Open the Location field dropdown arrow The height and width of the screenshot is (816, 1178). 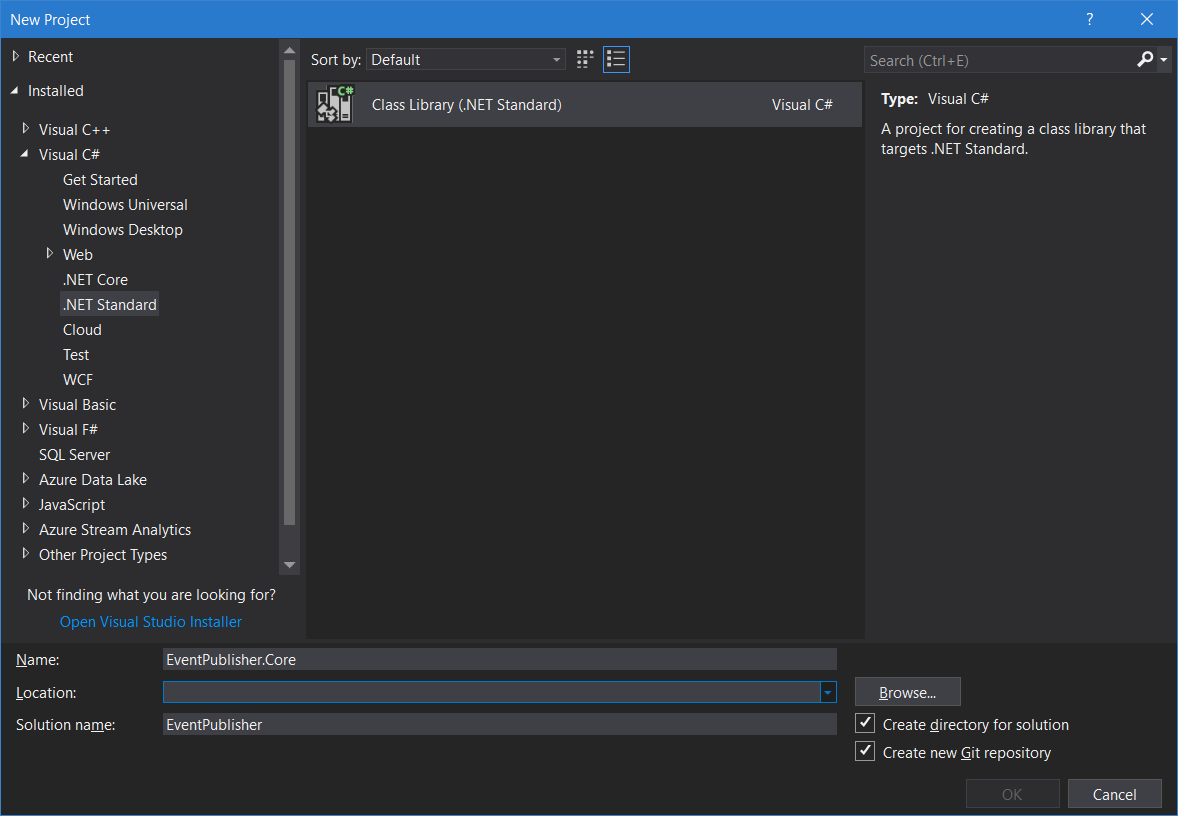coord(828,692)
